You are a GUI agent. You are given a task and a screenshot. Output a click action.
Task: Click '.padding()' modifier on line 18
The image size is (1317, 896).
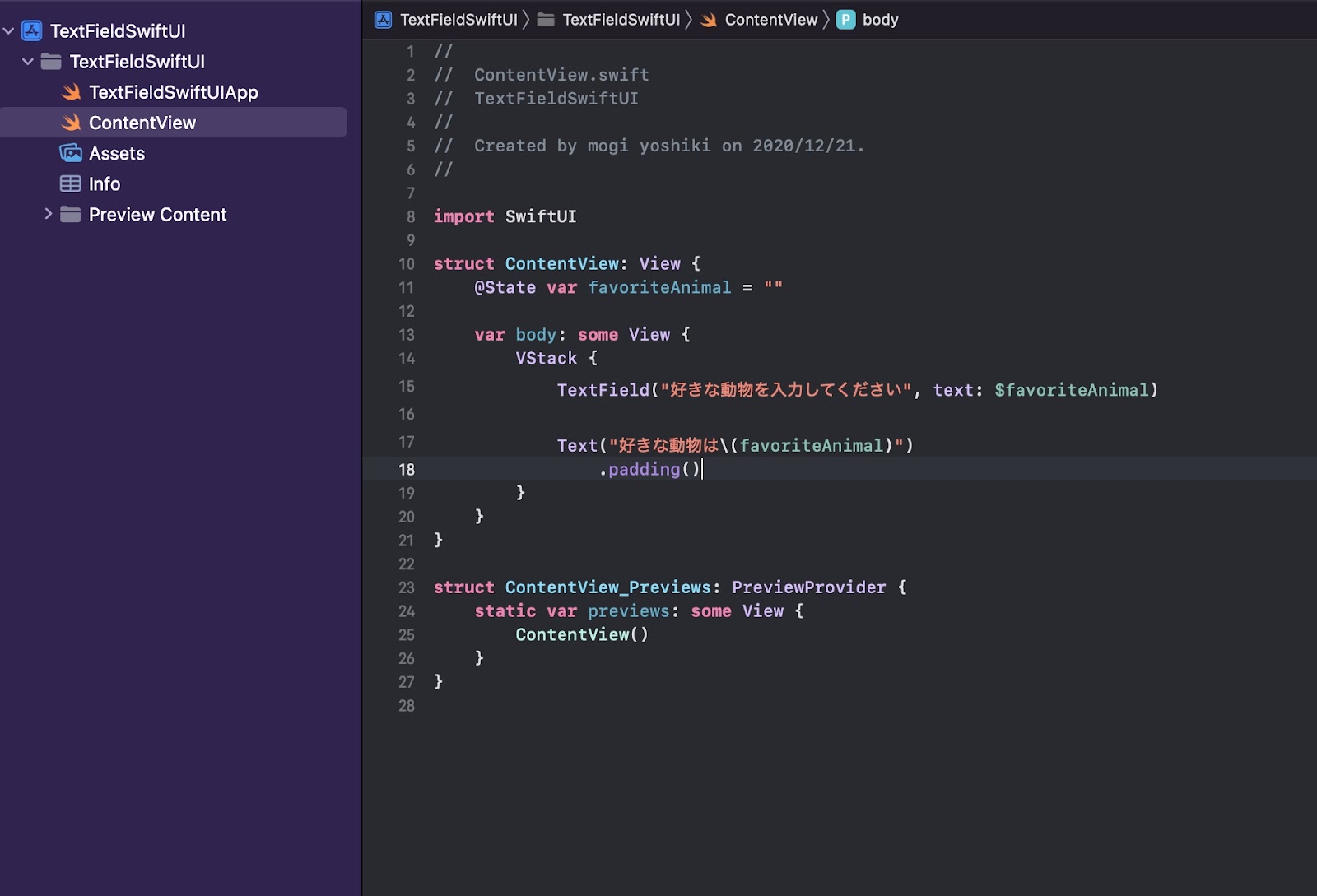pos(649,469)
